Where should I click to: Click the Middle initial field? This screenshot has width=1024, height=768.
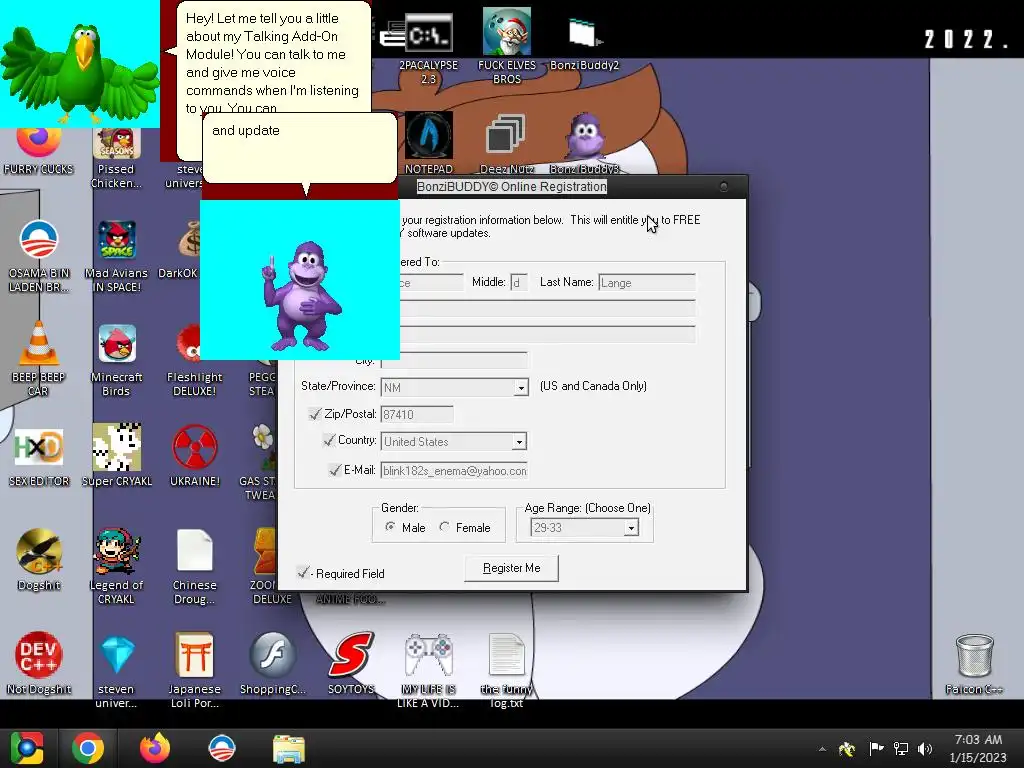(x=519, y=282)
